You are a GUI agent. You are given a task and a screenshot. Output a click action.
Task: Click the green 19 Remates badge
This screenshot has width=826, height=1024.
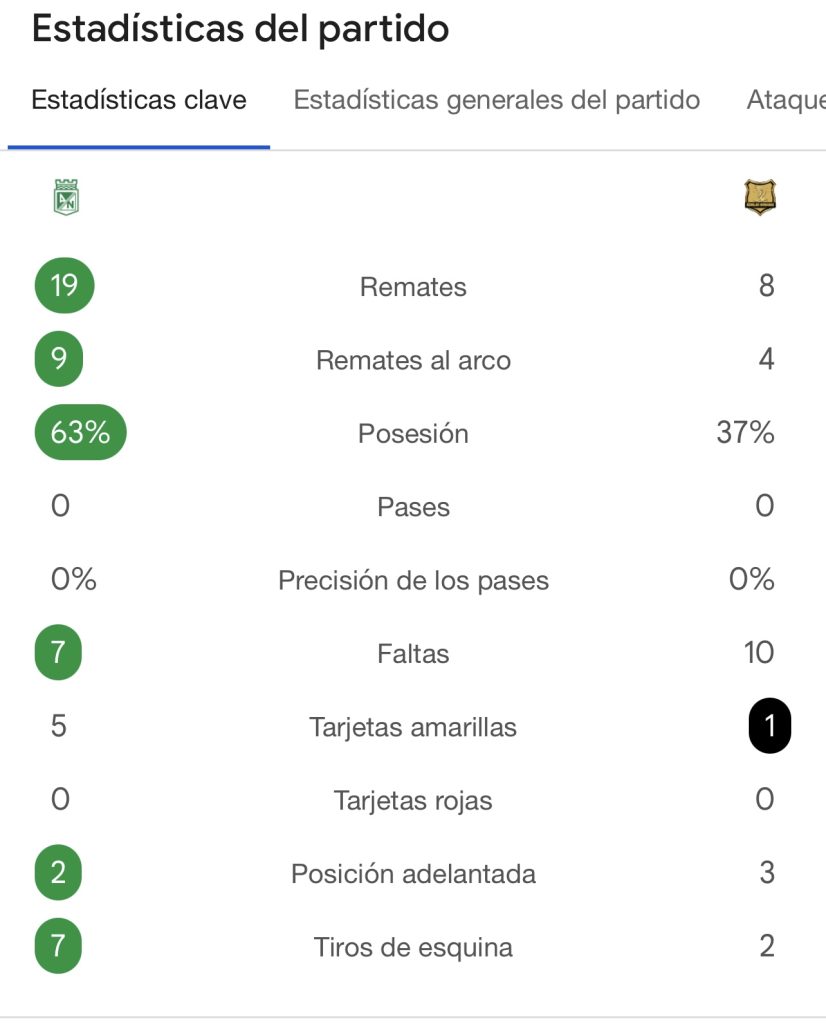pos(64,286)
